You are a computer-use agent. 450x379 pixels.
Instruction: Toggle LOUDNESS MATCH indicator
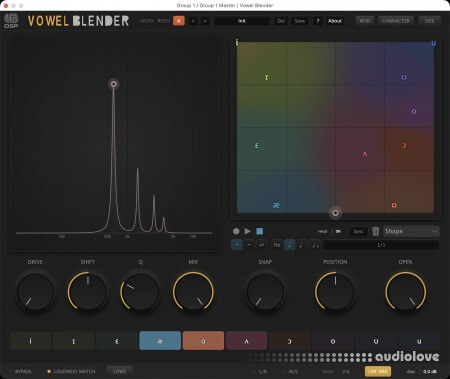tap(71, 371)
